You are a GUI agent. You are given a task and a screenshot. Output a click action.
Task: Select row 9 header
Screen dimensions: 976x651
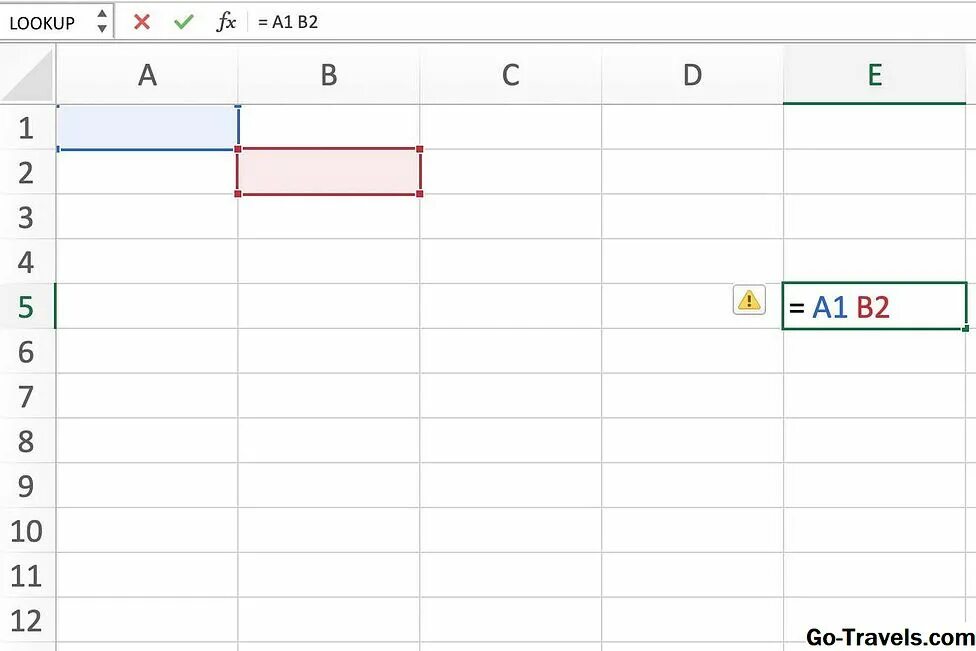click(x=27, y=486)
